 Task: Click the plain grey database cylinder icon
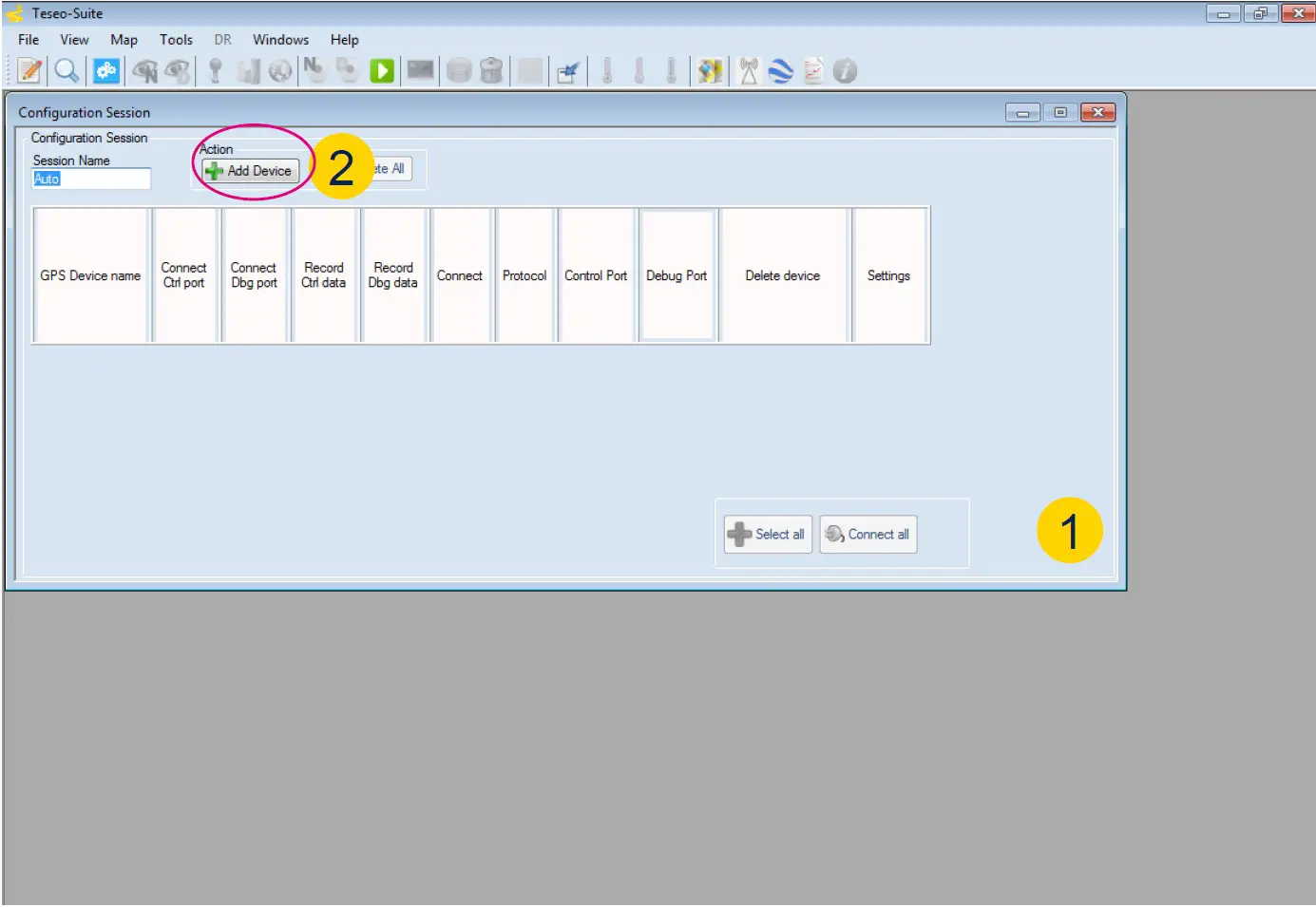tap(459, 71)
